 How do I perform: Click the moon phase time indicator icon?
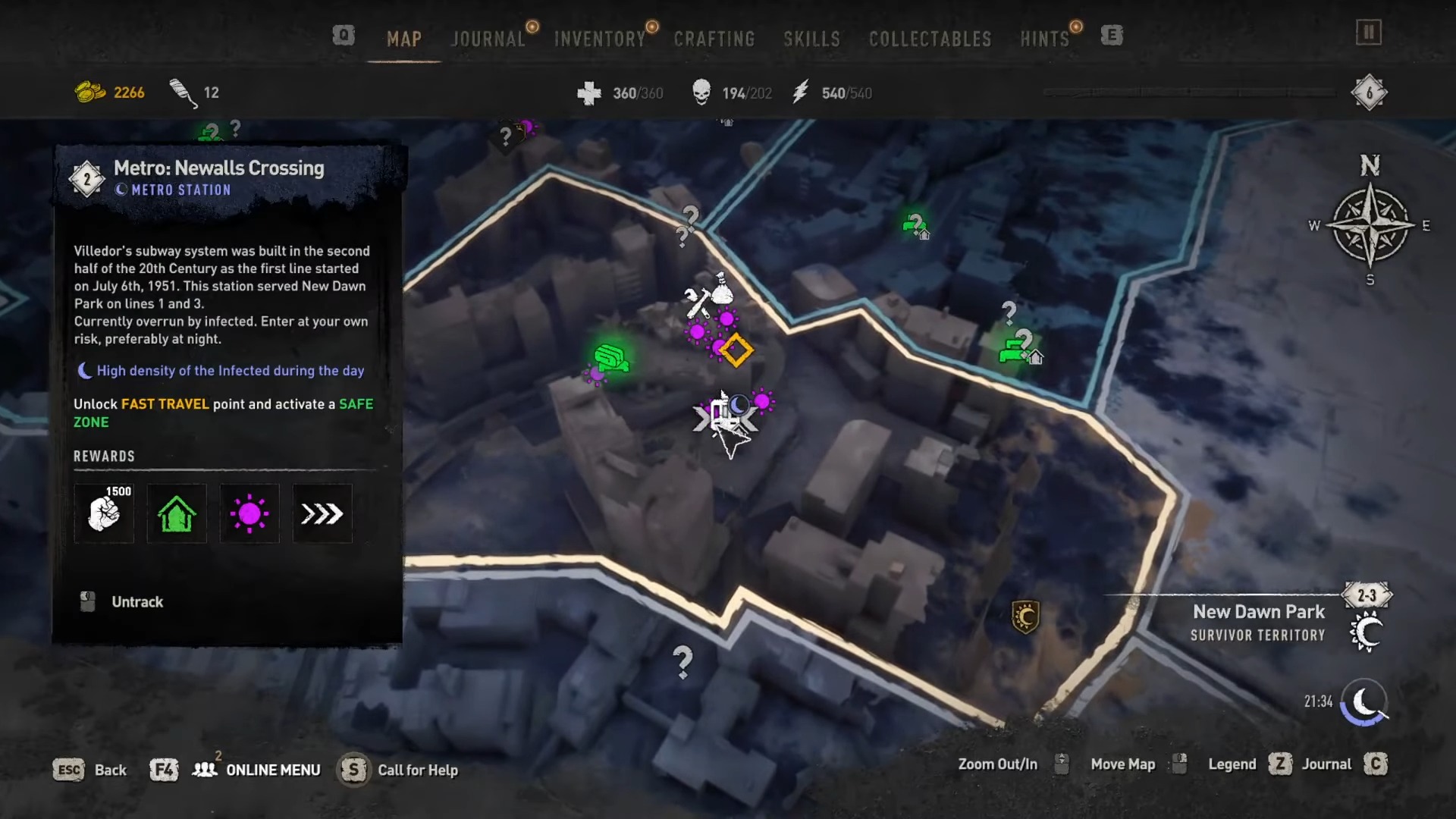pos(1365,700)
